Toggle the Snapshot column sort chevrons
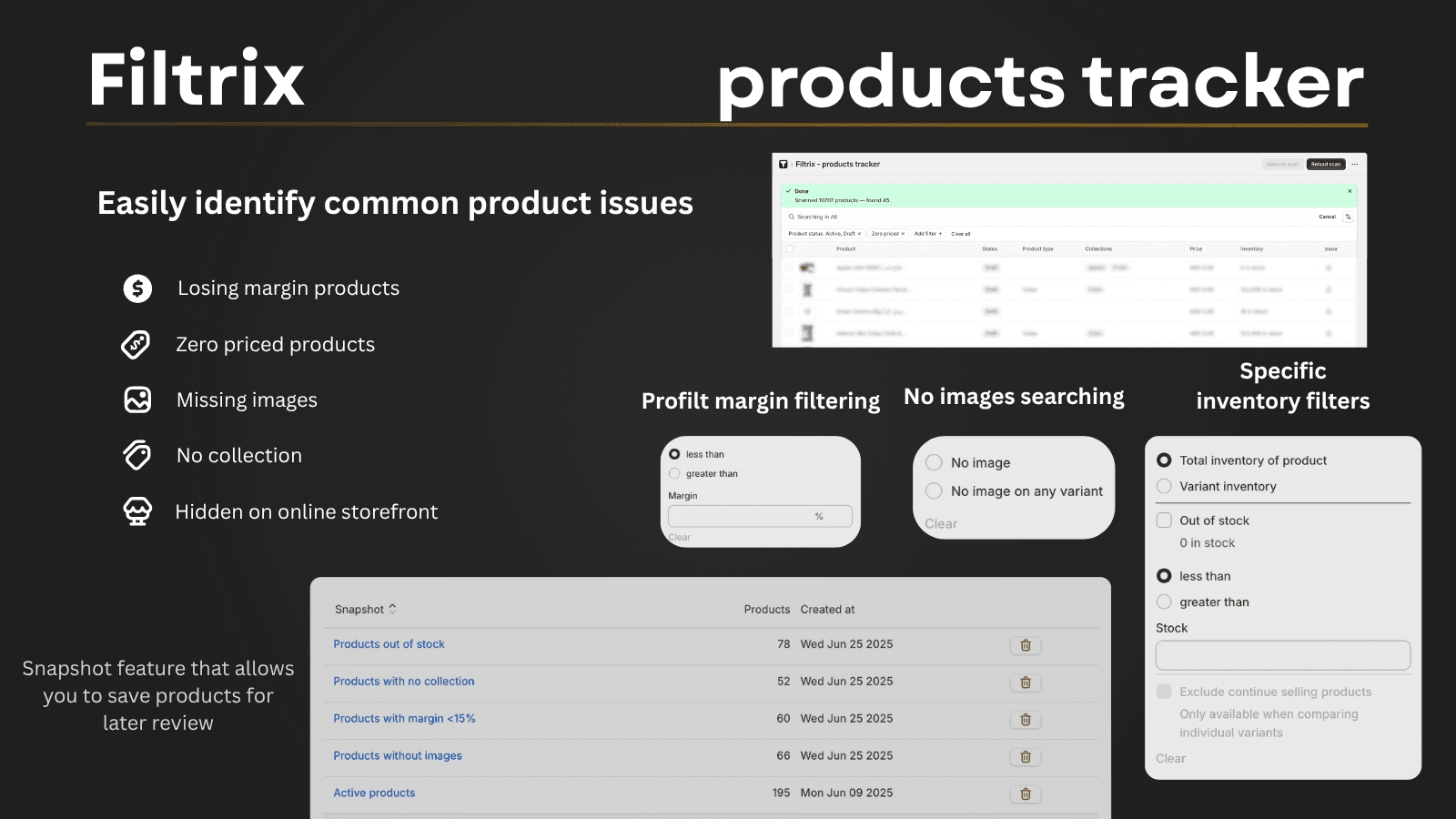1456x819 pixels. [392, 608]
